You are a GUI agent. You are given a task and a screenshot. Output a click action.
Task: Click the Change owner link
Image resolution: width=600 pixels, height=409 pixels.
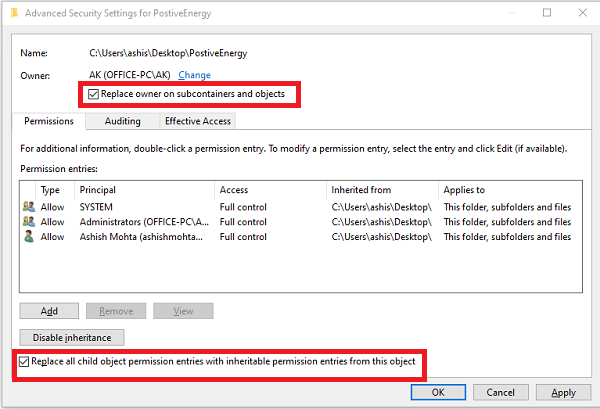(194, 75)
